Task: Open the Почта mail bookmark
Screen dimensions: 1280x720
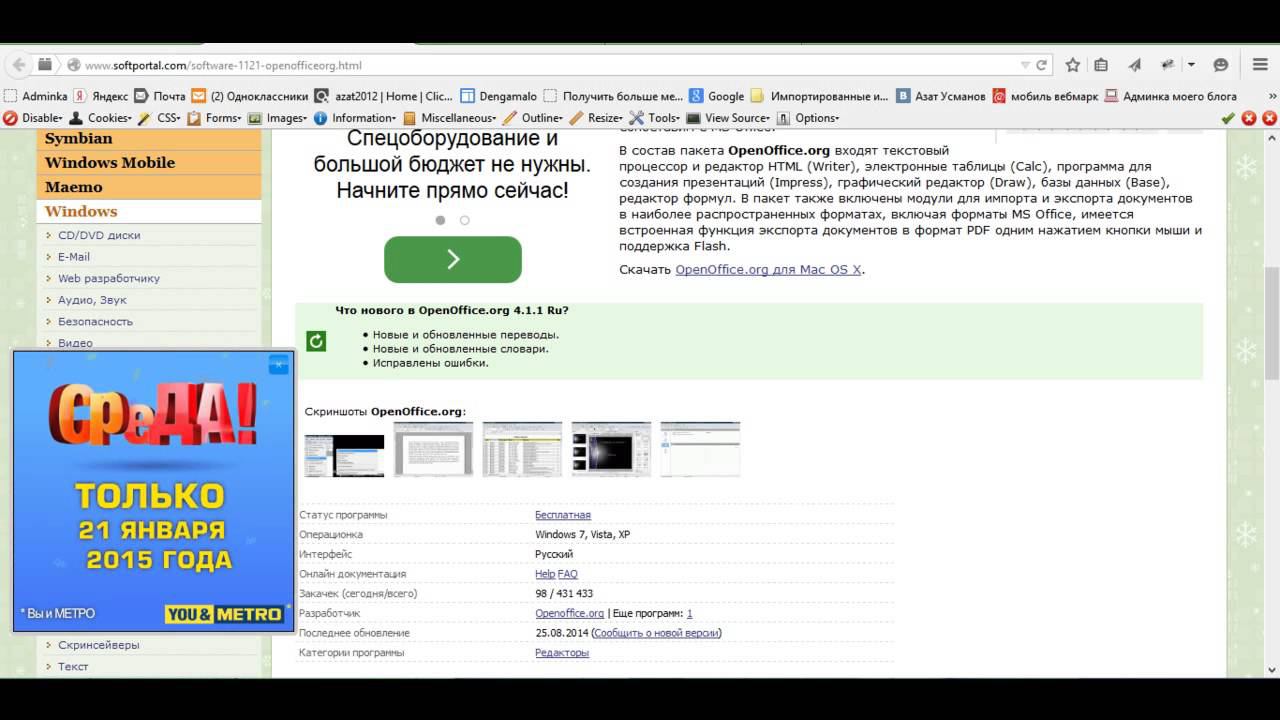Action: [160, 96]
